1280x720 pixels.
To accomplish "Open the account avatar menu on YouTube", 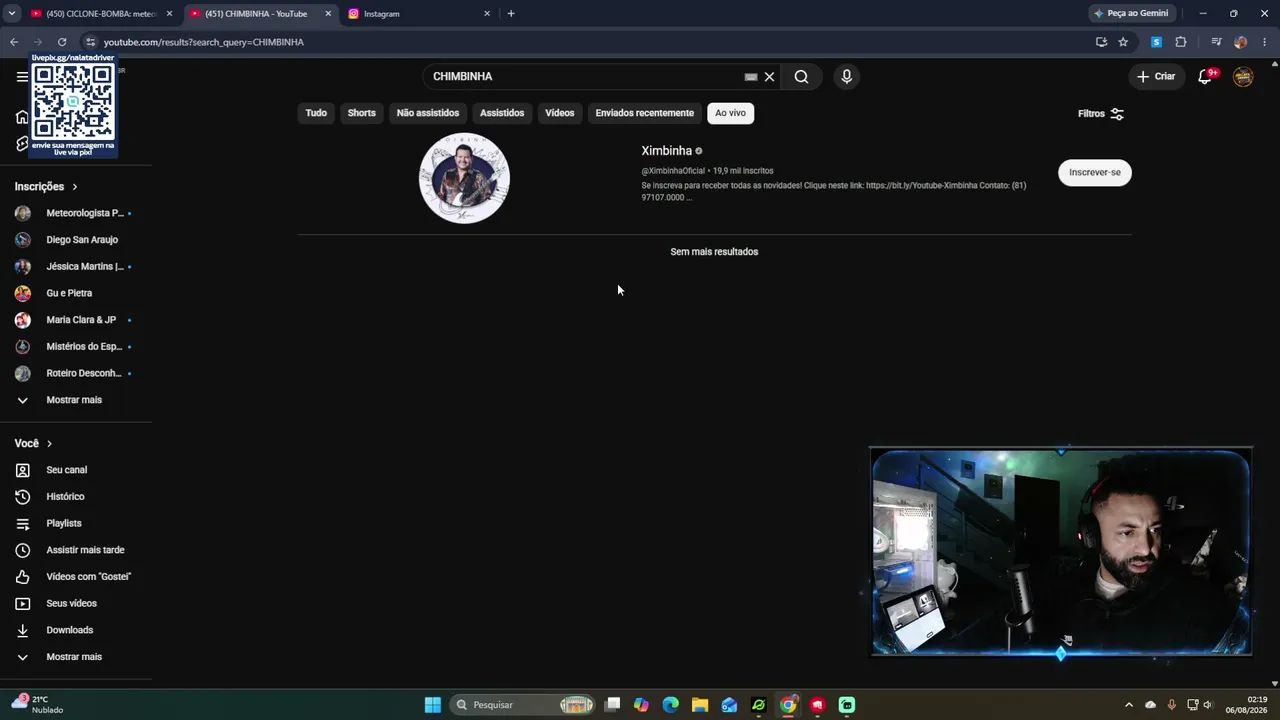I will point(1243,76).
